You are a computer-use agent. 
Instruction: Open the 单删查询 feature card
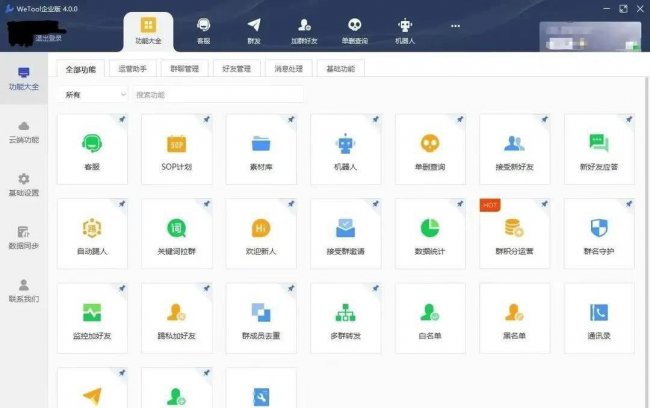pyautogui.click(x=430, y=149)
